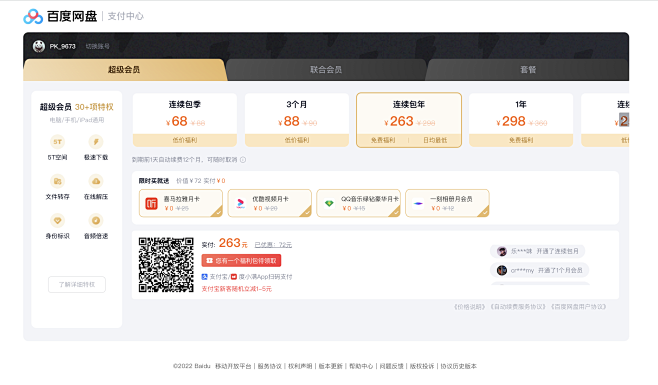Switch to the 超级会员 tab
This screenshot has height=385, width=658.
click(124, 70)
